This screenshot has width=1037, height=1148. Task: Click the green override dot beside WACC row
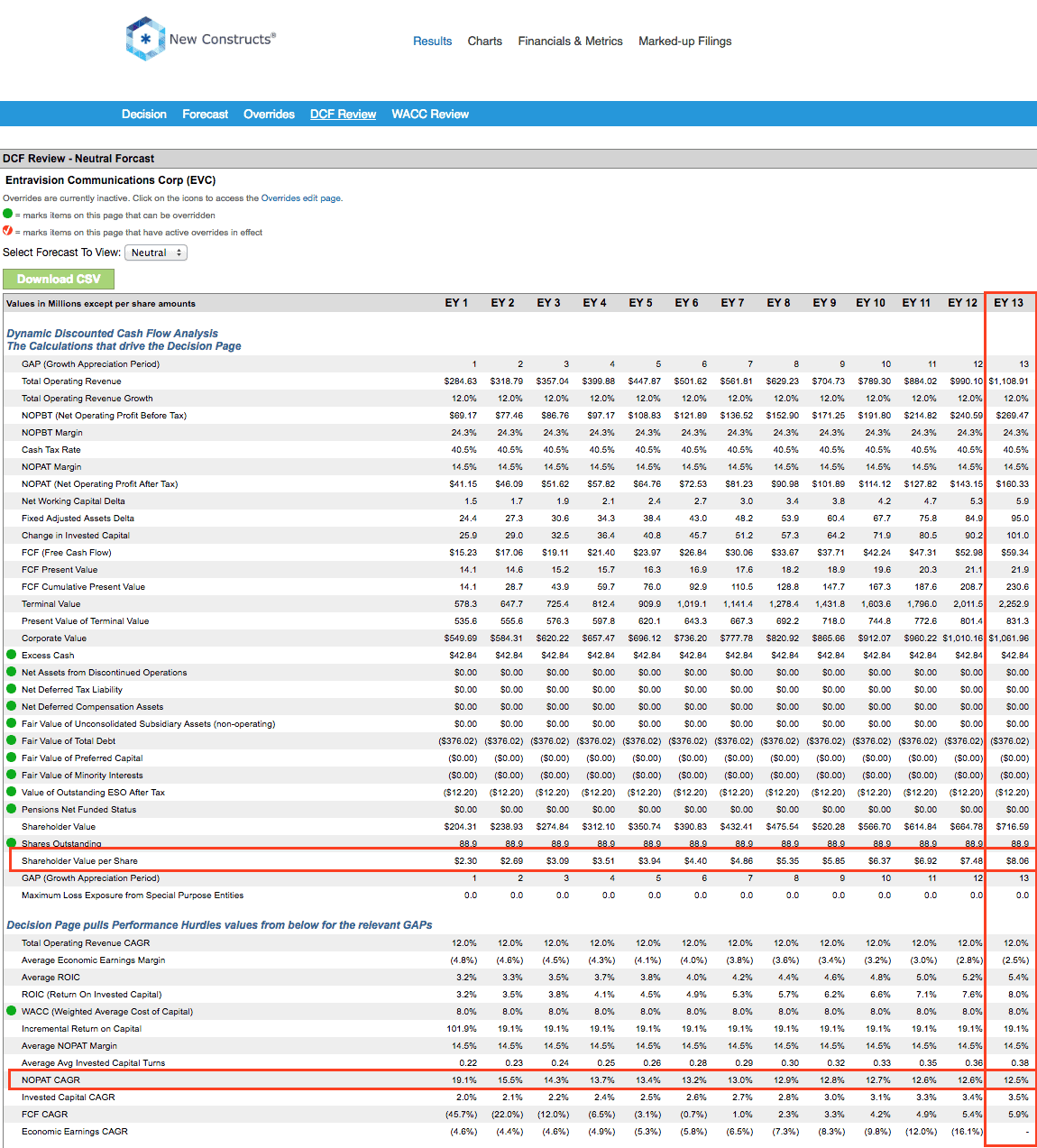click(x=12, y=1011)
